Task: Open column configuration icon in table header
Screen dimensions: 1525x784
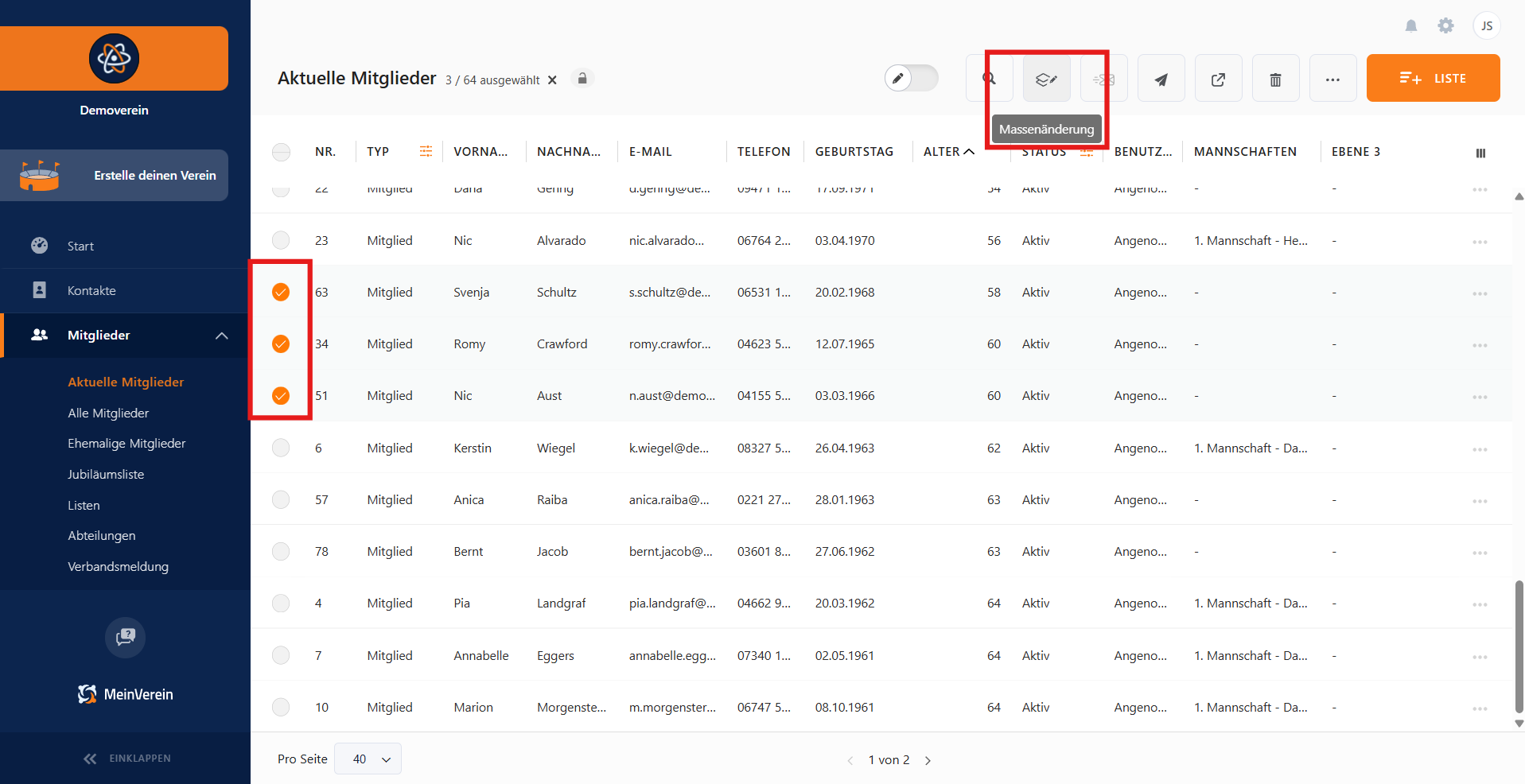Action: pos(1480,153)
